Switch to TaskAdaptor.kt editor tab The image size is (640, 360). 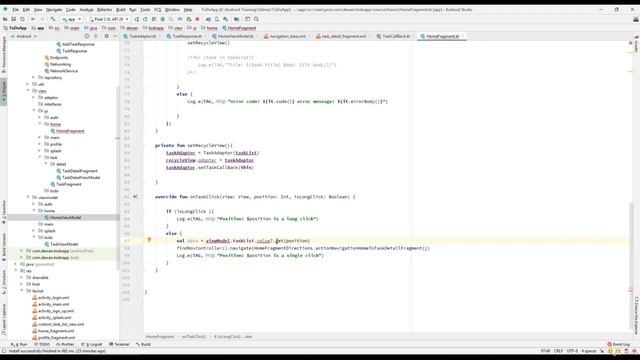pyautogui.click(x=142, y=36)
